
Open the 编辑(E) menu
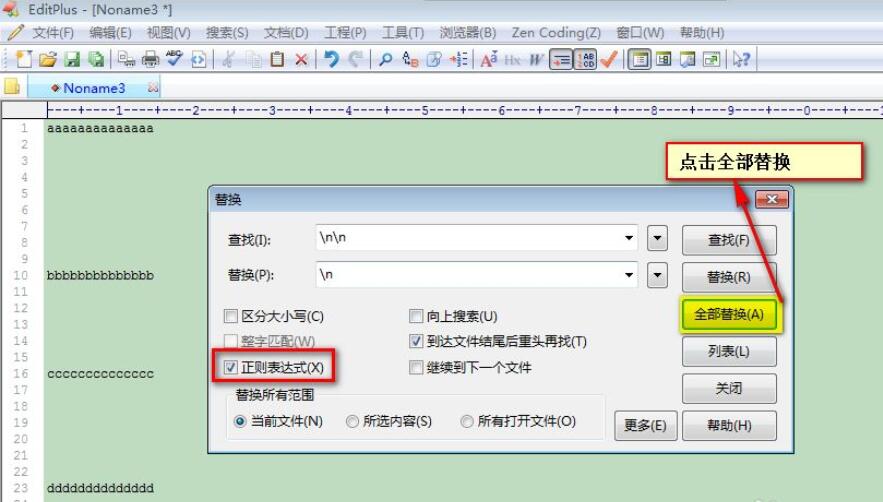(x=110, y=33)
